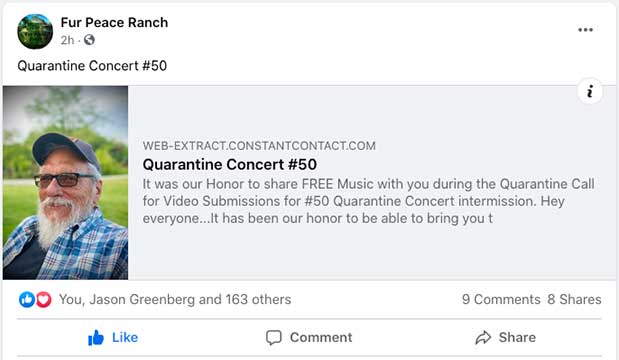Click the web-extract.constantcontact.com domain label
619x360 pixels.
(259, 146)
